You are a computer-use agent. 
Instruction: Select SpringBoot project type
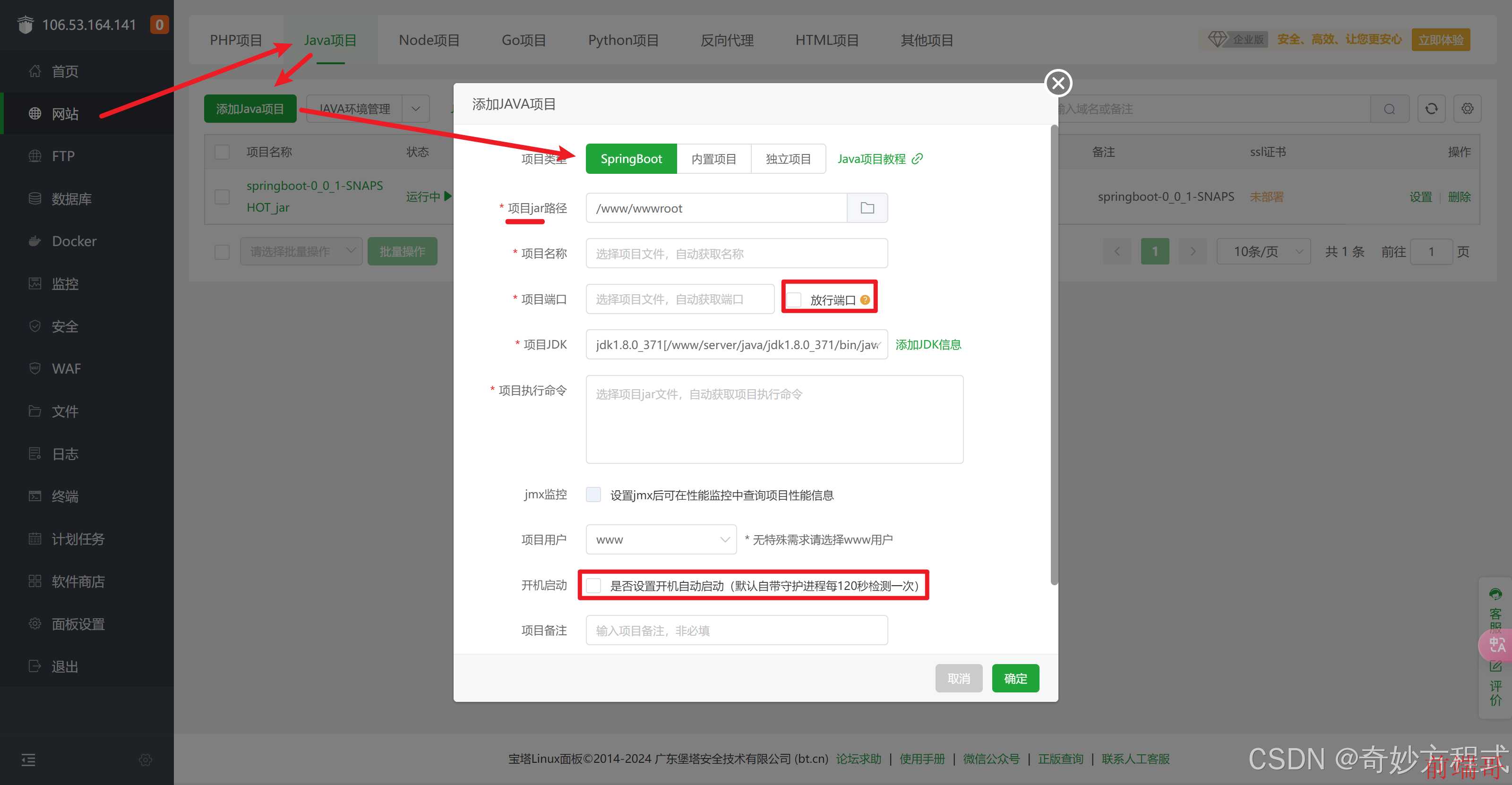point(631,159)
